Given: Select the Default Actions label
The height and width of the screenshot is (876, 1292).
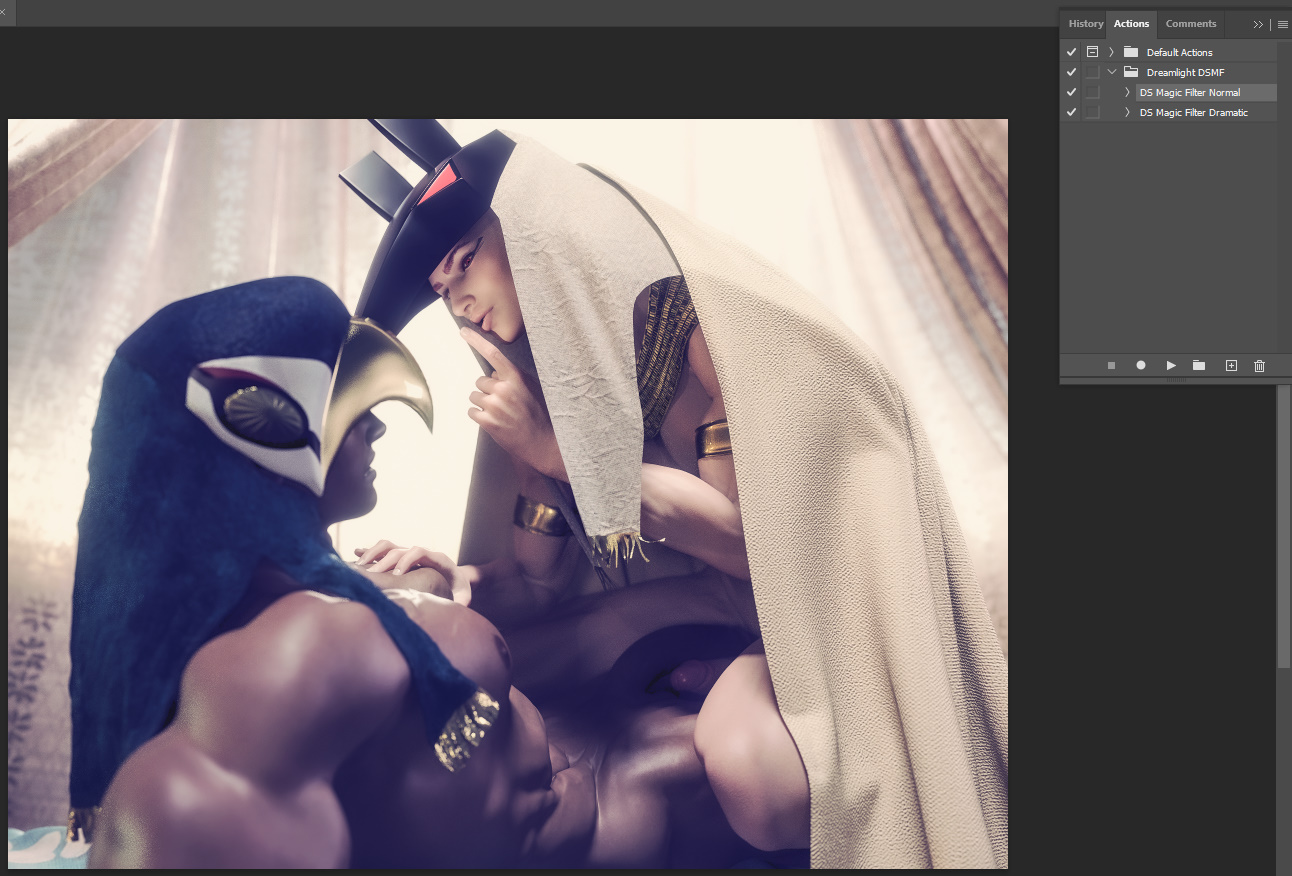Looking at the screenshot, I should (1179, 52).
